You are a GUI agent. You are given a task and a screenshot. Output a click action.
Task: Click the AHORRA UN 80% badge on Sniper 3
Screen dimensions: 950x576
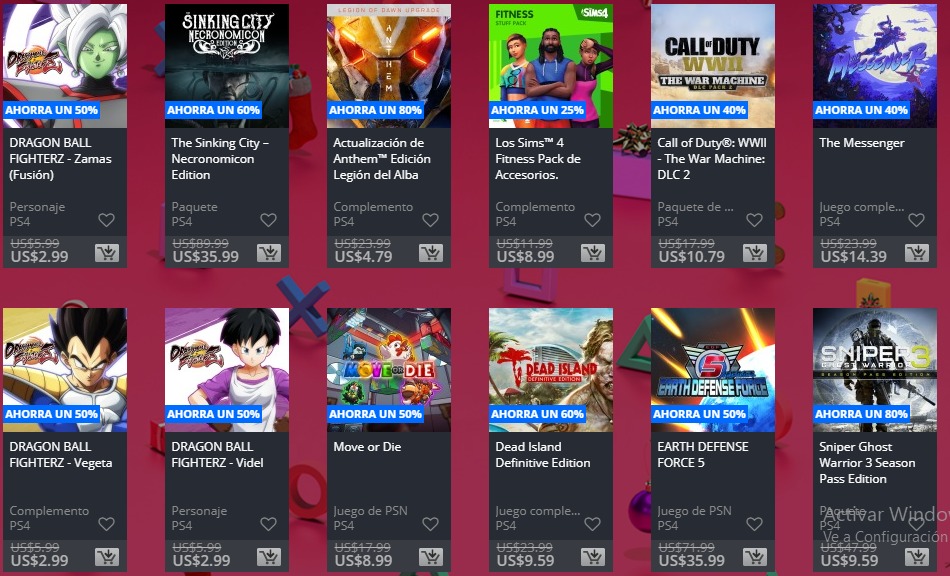point(862,414)
